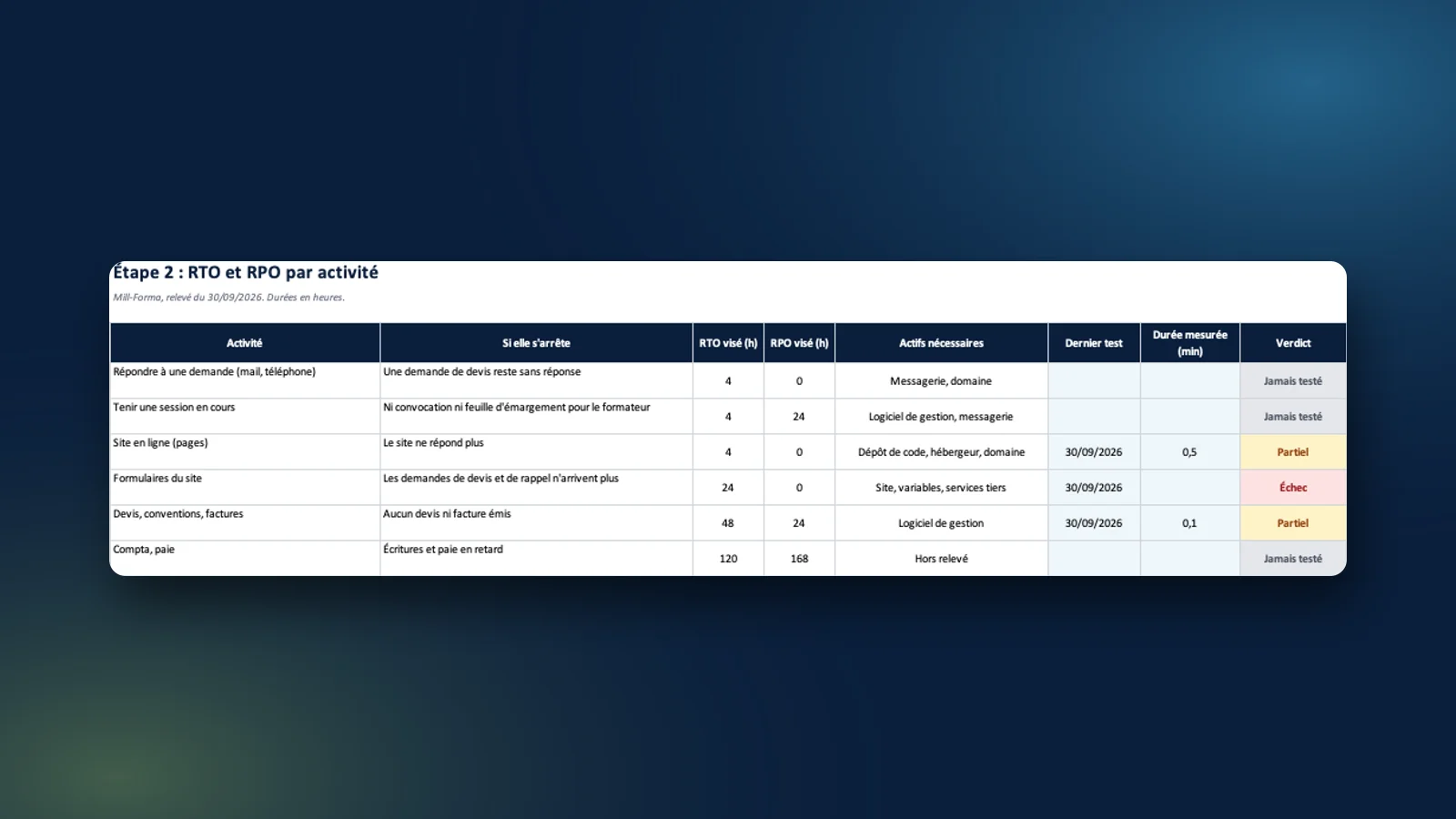Viewport: 1456px width, 819px height.
Task: Click the "Hors relevé" cell
Action: click(x=941, y=558)
